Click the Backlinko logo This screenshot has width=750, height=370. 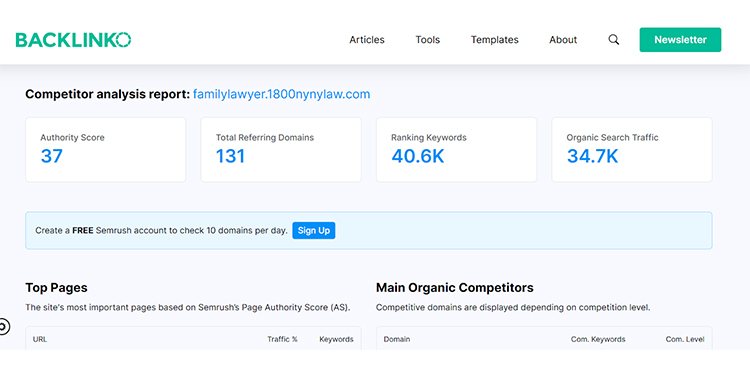73,40
